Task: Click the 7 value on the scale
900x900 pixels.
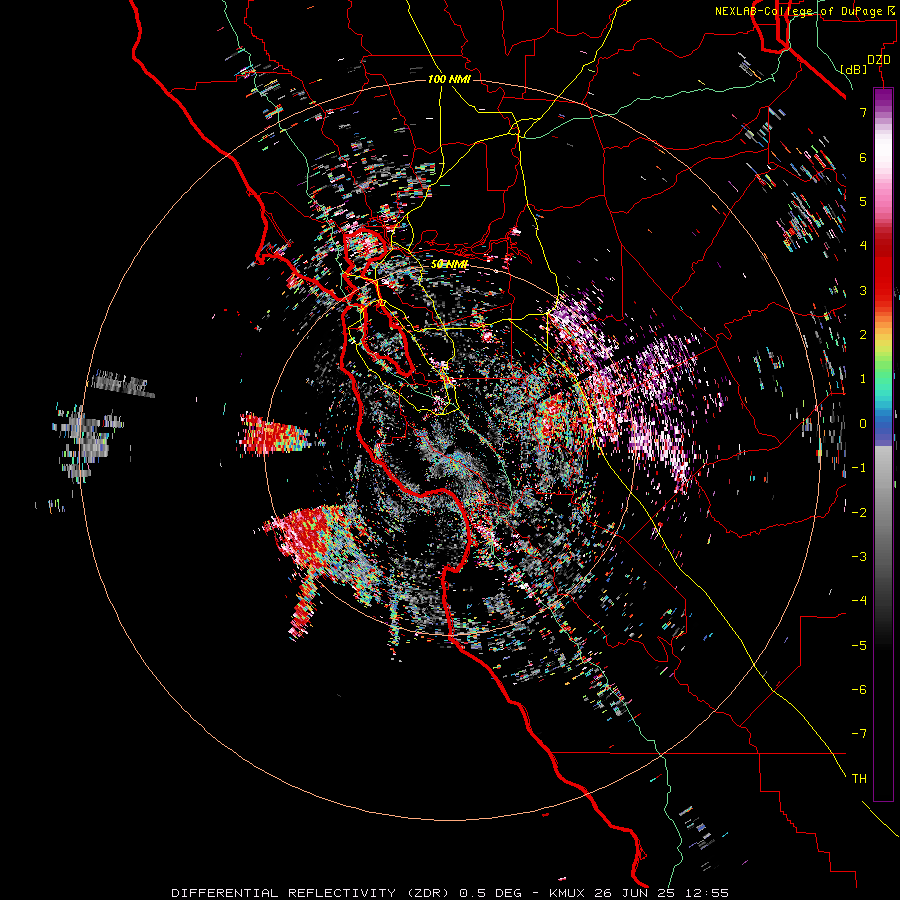Action: coord(863,112)
